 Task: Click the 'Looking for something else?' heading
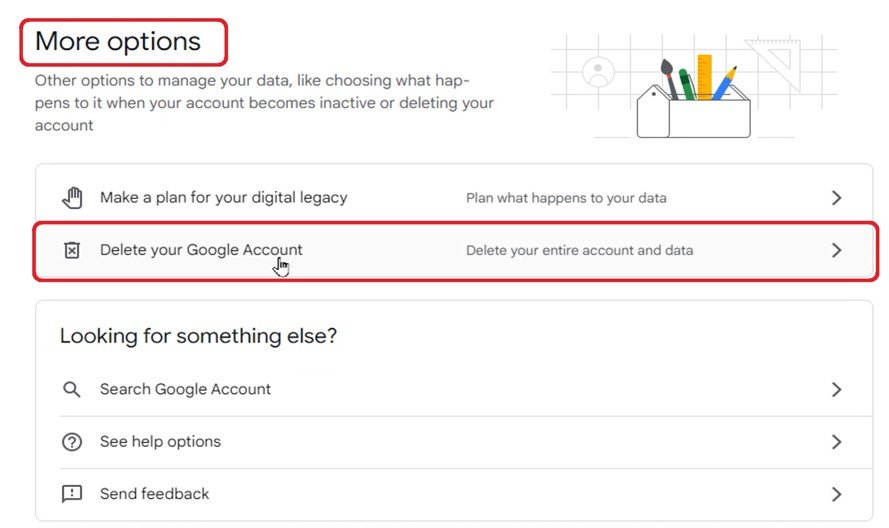pyautogui.click(x=198, y=336)
